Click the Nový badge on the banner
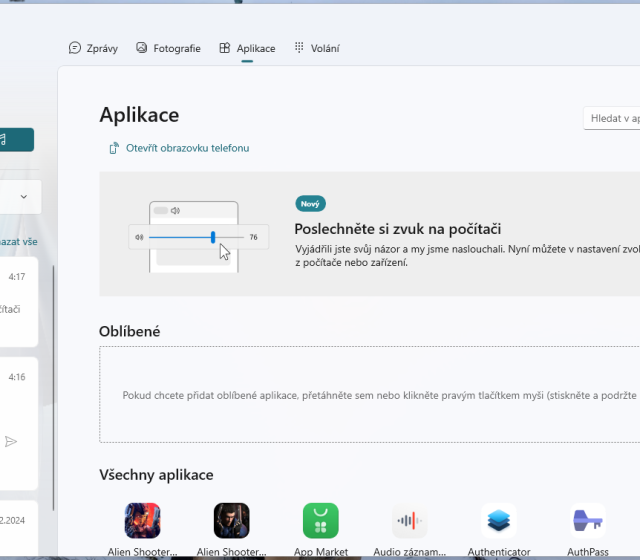The width and height of the screenshot is (640, 560). tap(310, 203)
